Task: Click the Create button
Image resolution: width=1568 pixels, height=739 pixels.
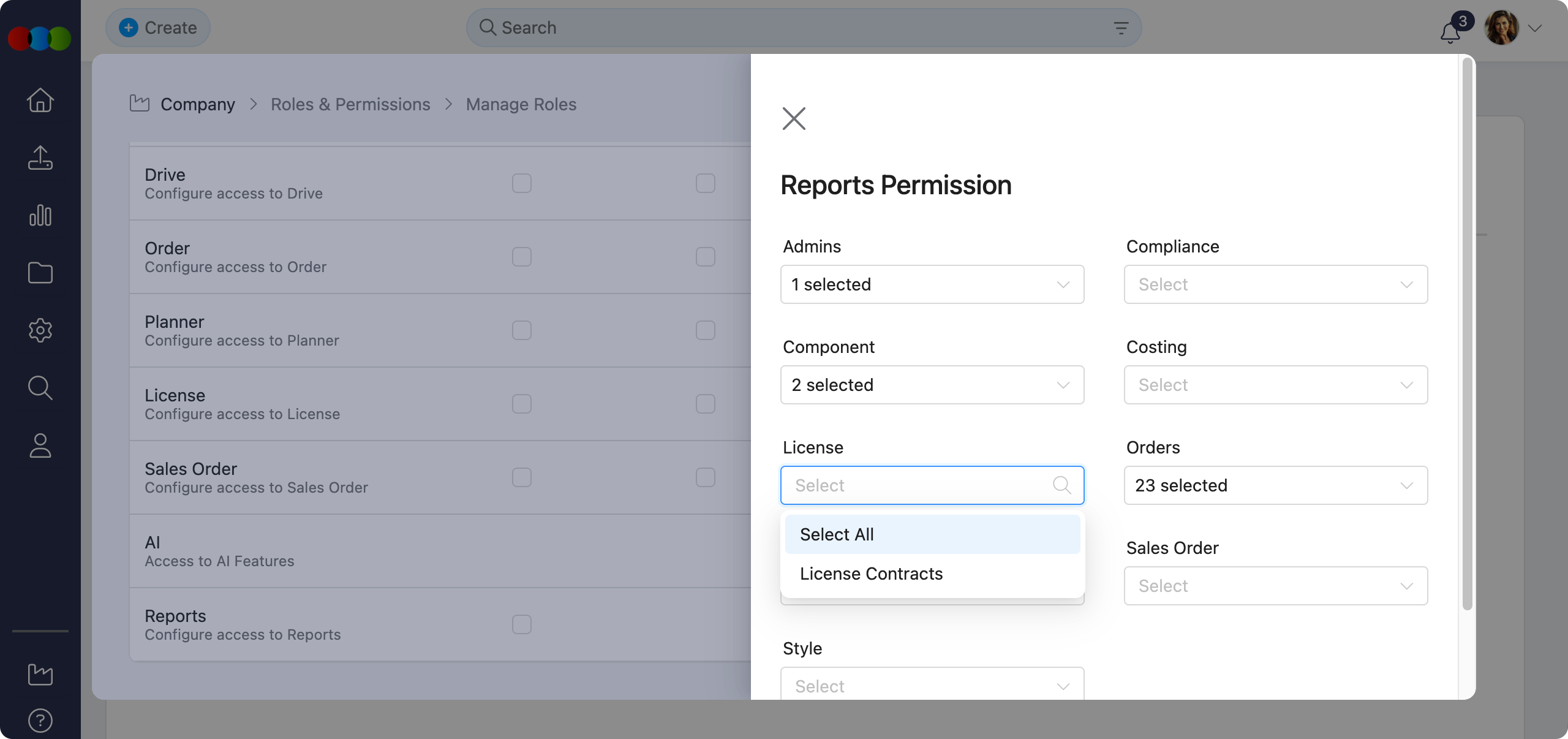Action: [157, 27]
